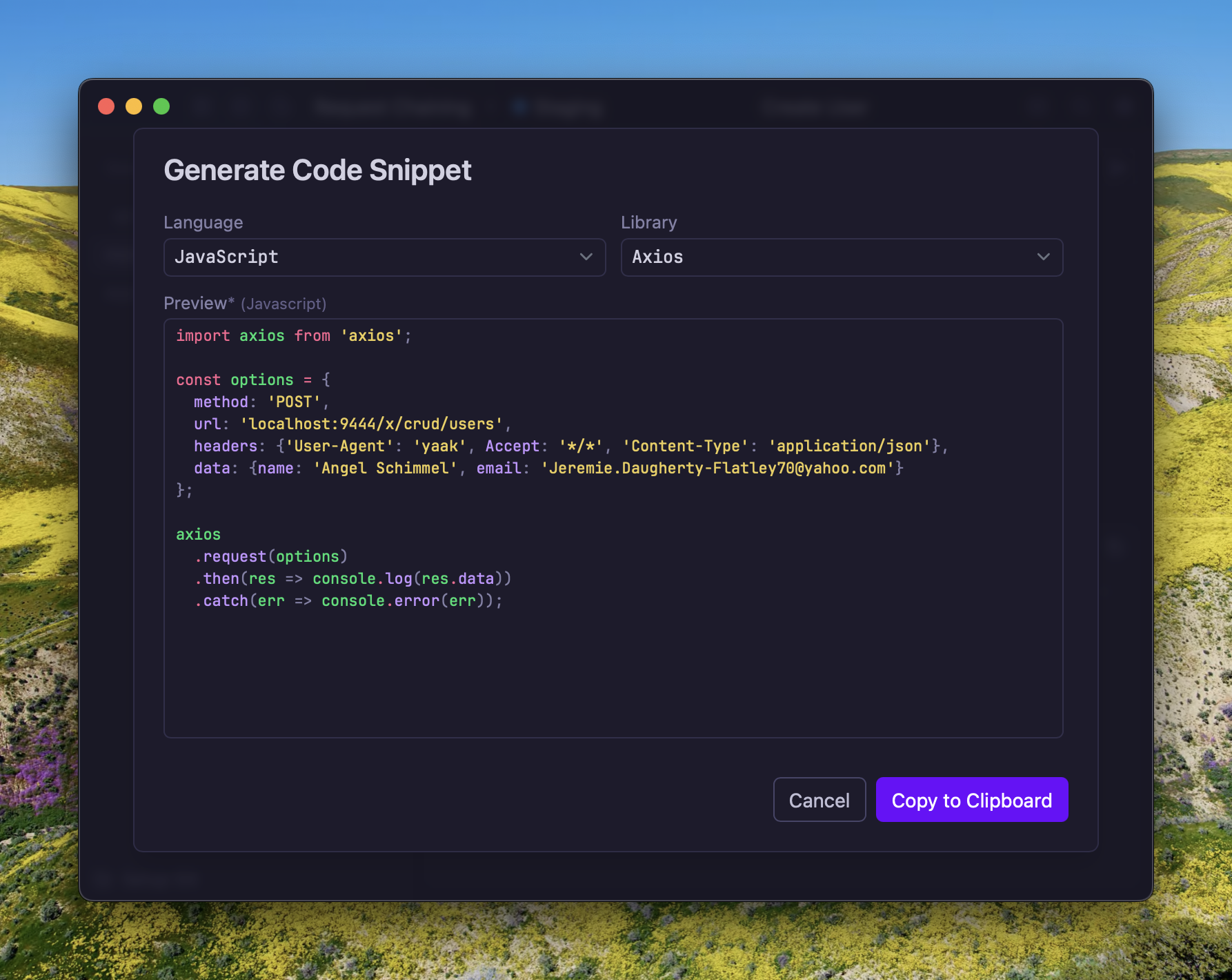Cancel the code snippet dialog
This screenshot has height=980, width=1232.
pyautogui.click(x=819, y=800)
